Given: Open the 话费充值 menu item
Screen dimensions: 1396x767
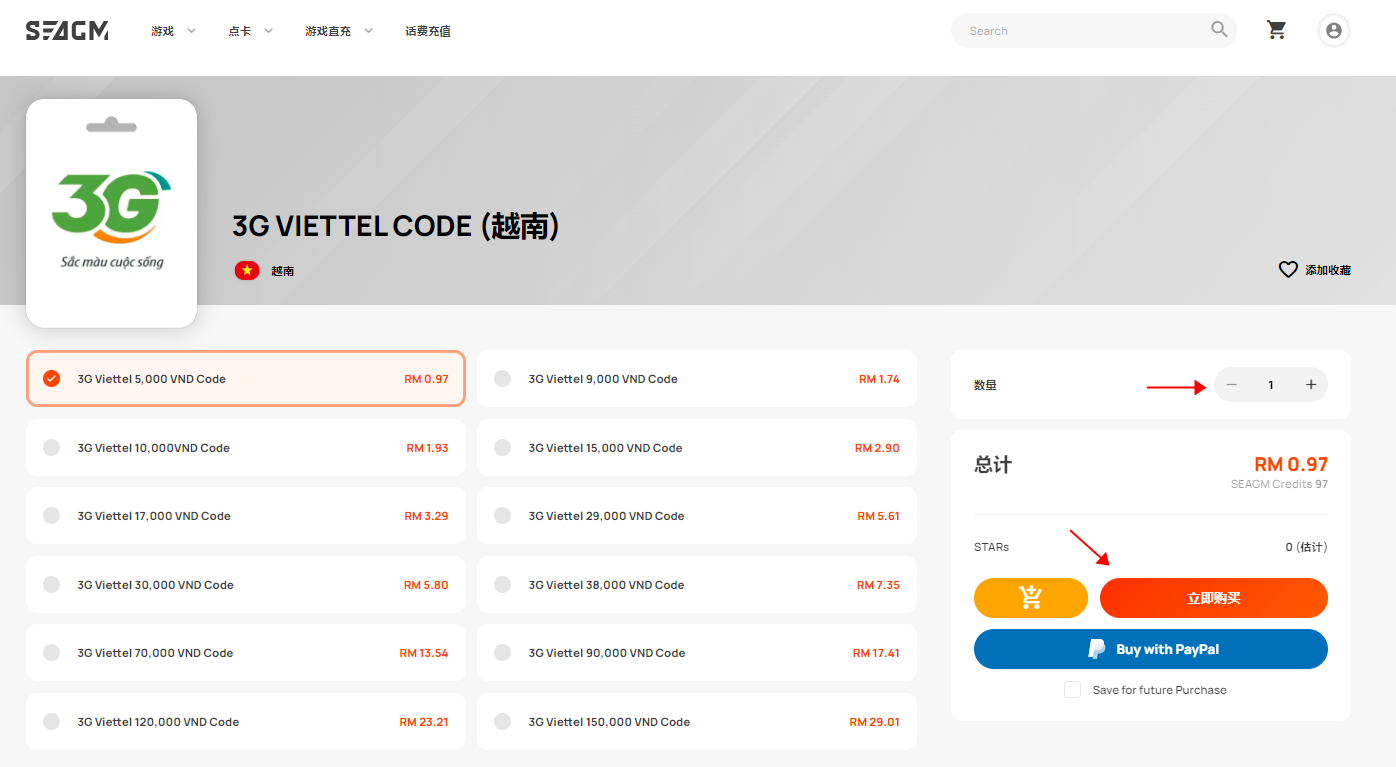Looking at the screenshot, I should (x=428, y=31).
